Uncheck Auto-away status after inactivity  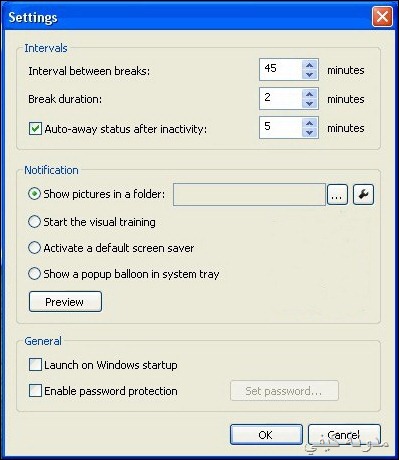(x=35, y=129)
